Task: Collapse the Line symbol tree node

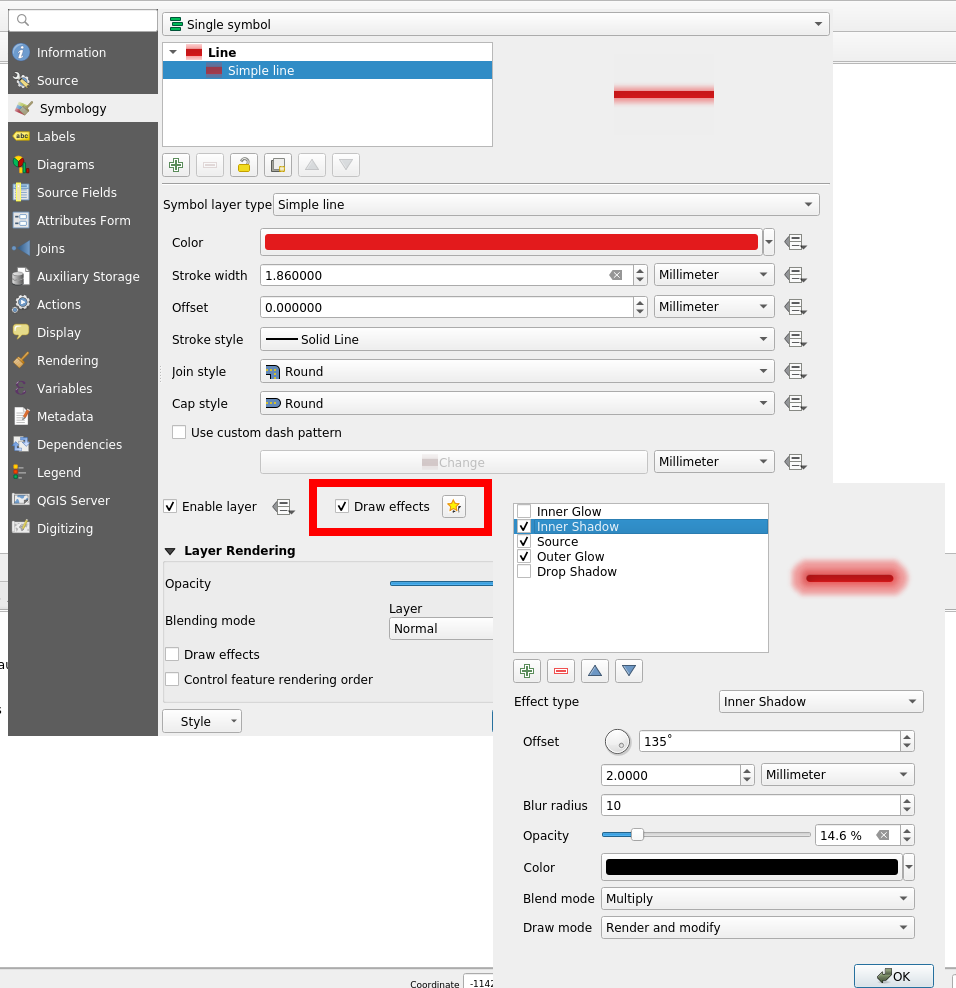Action: 173,52
